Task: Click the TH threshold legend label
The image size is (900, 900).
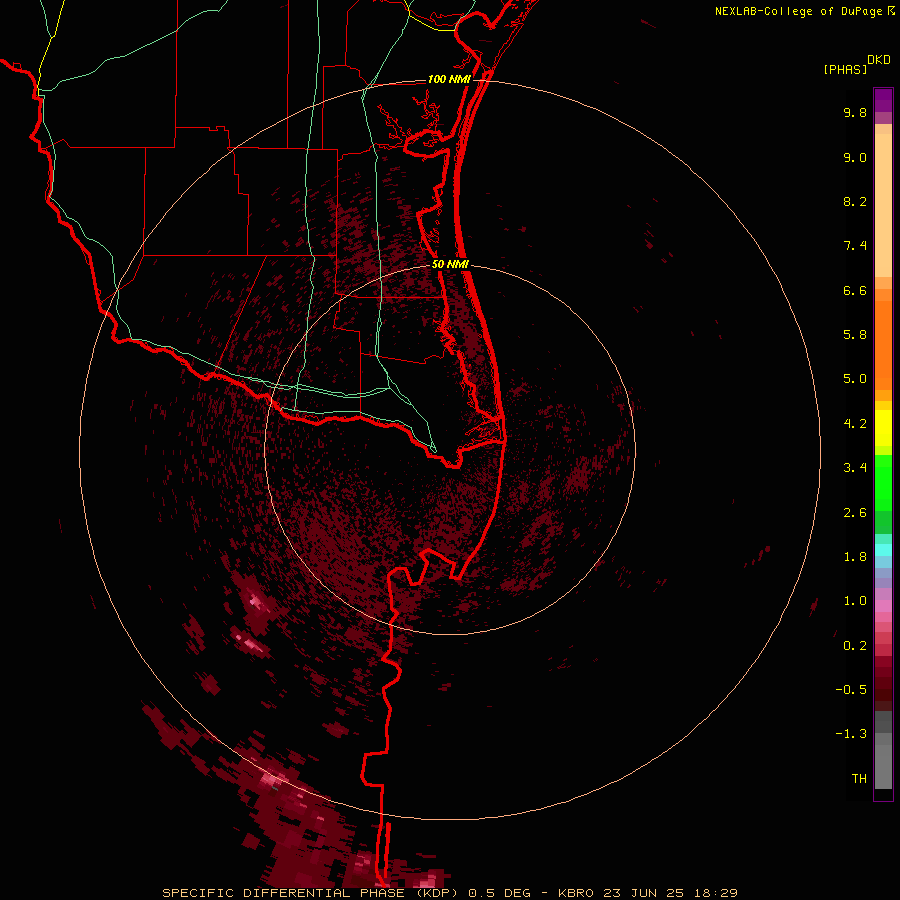Action: click(x=859, y=779)
